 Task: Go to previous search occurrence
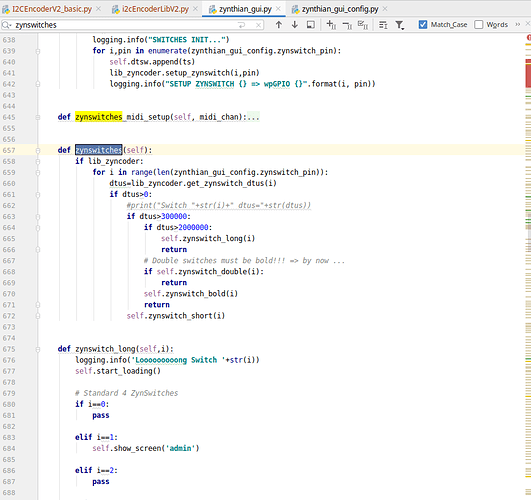tap(279, 25)
